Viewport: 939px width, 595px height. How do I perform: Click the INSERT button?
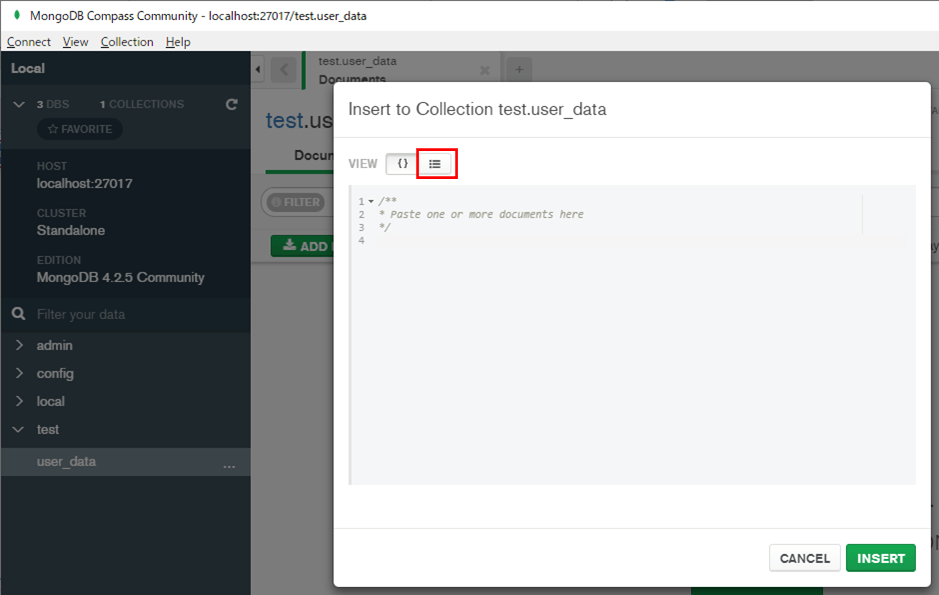(880, 558)
